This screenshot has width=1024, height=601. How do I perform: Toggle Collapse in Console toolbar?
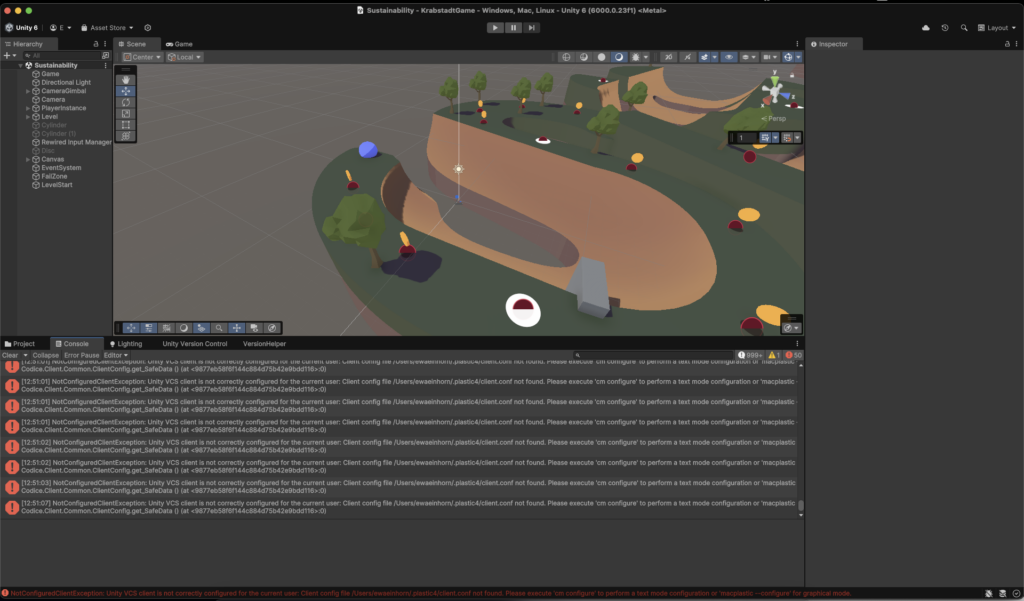(x=46, y=355)
